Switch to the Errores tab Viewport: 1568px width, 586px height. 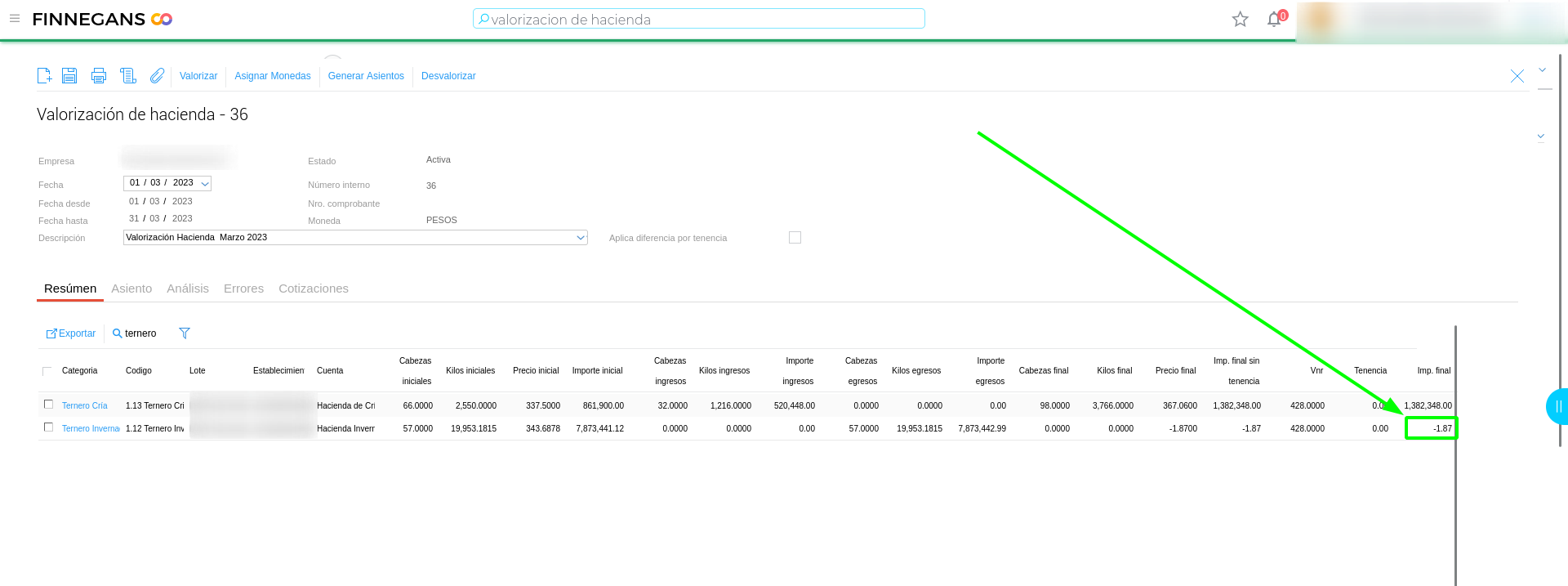(243, 289)
